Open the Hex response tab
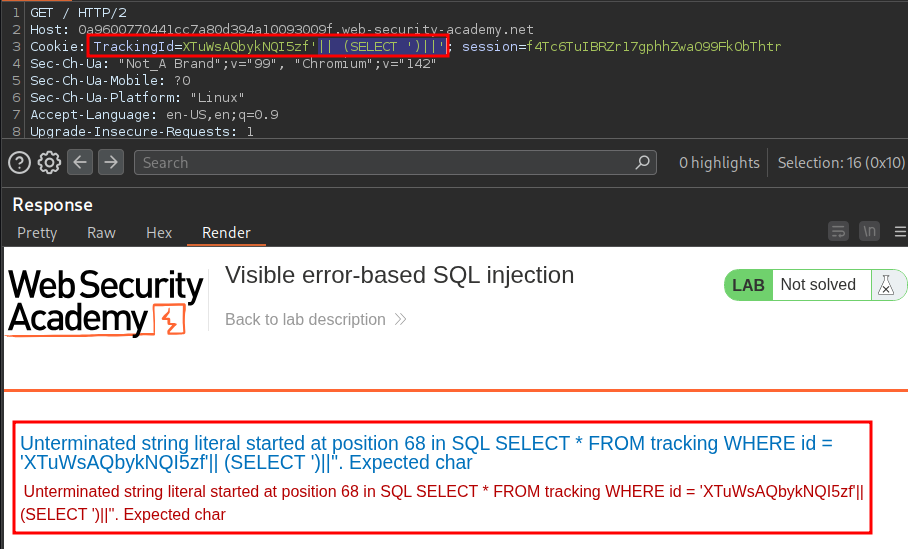The height and width of the screenshot is (549, 908). pos(159,233)
